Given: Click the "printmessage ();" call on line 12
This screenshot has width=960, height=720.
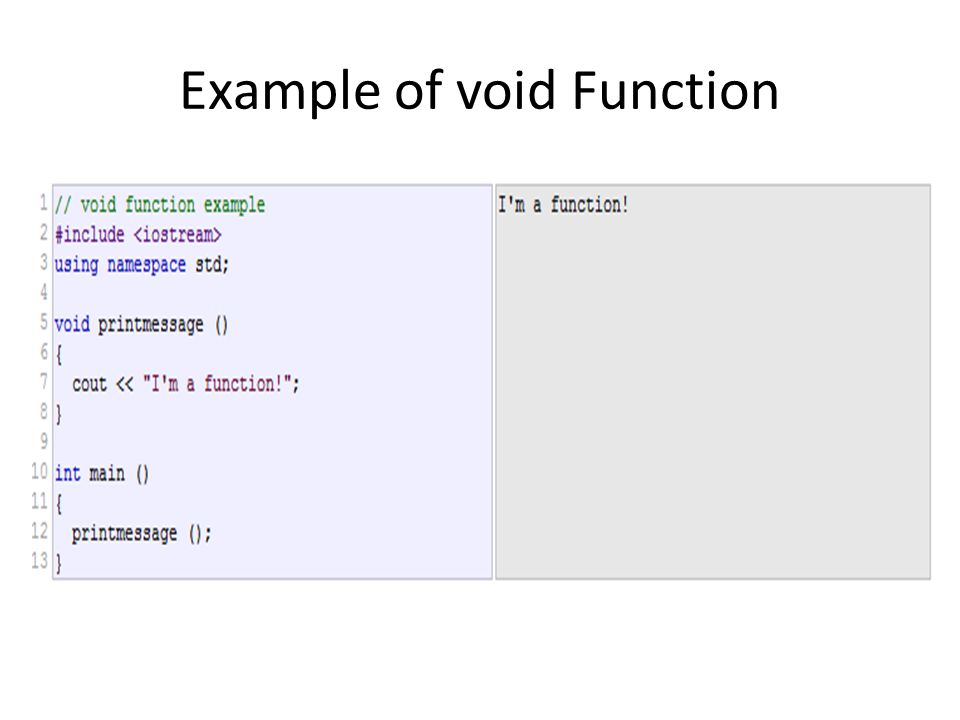Looking at the screenshot, I should pos(141,533).
